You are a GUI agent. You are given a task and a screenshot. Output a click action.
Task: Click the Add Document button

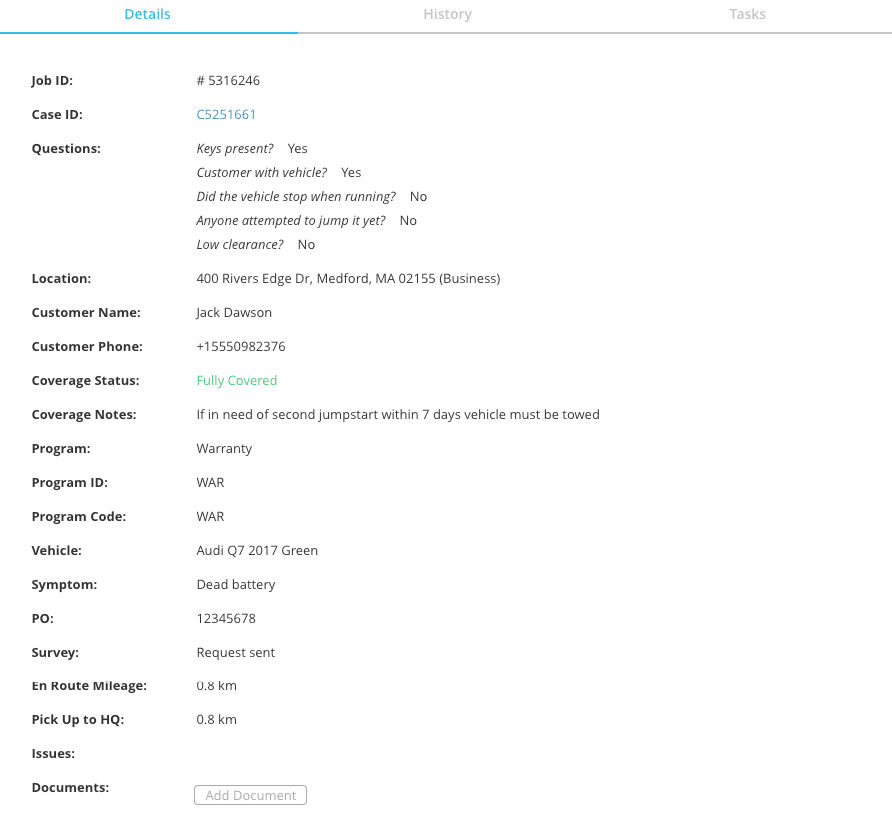tap(250, 795)
